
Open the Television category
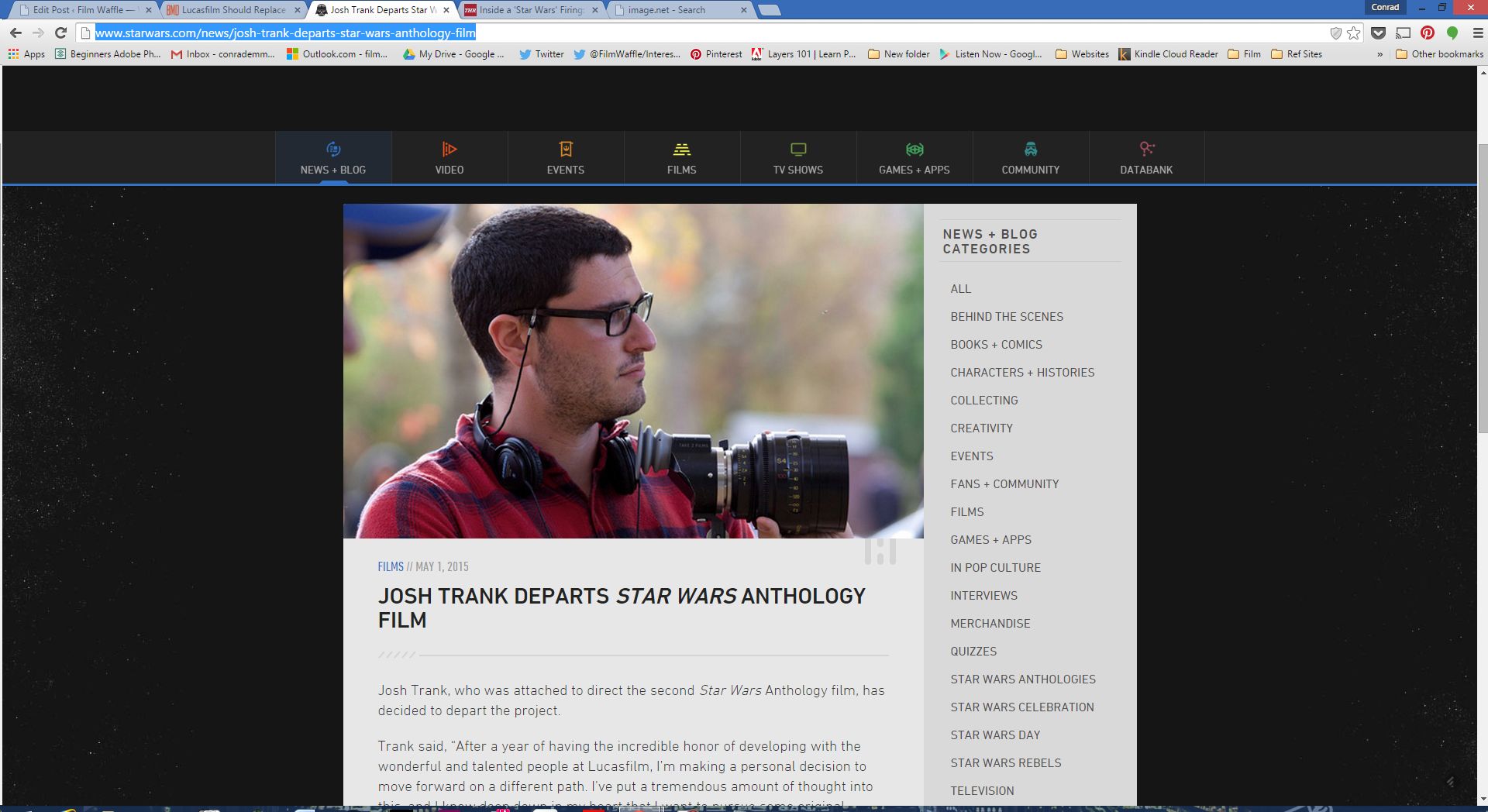coord(982,791)
